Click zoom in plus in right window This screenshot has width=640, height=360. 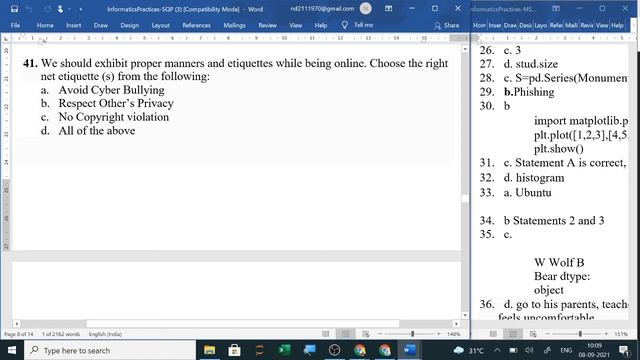[606, 334]
